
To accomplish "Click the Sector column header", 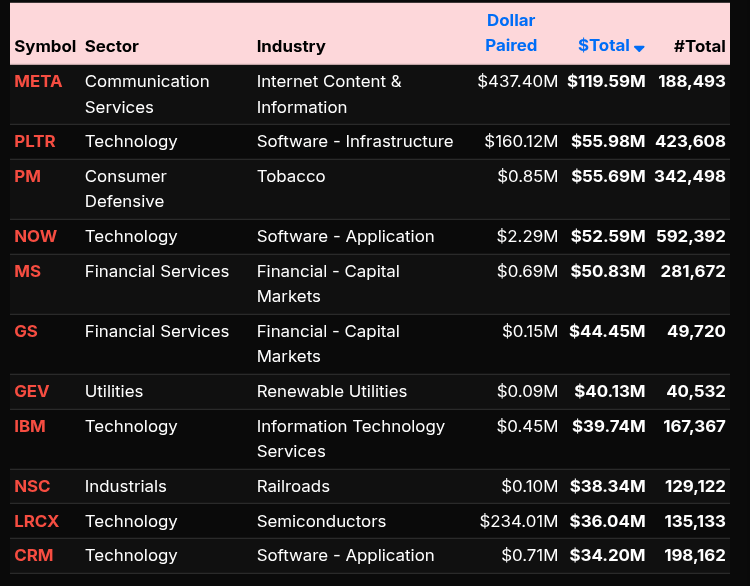I will [112, 46].
